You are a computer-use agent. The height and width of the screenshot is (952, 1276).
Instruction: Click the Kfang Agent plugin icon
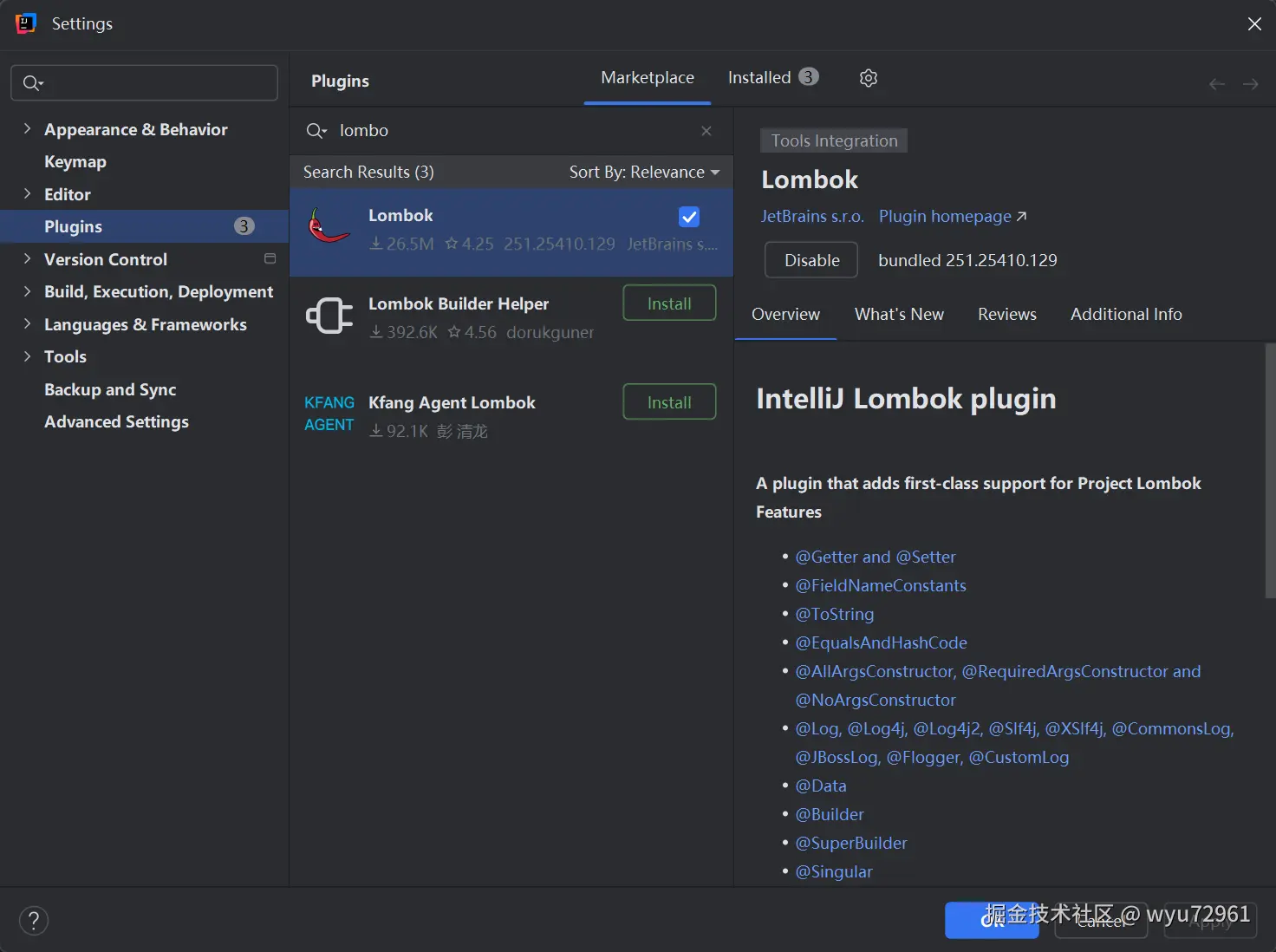click(x=329, y=414)
